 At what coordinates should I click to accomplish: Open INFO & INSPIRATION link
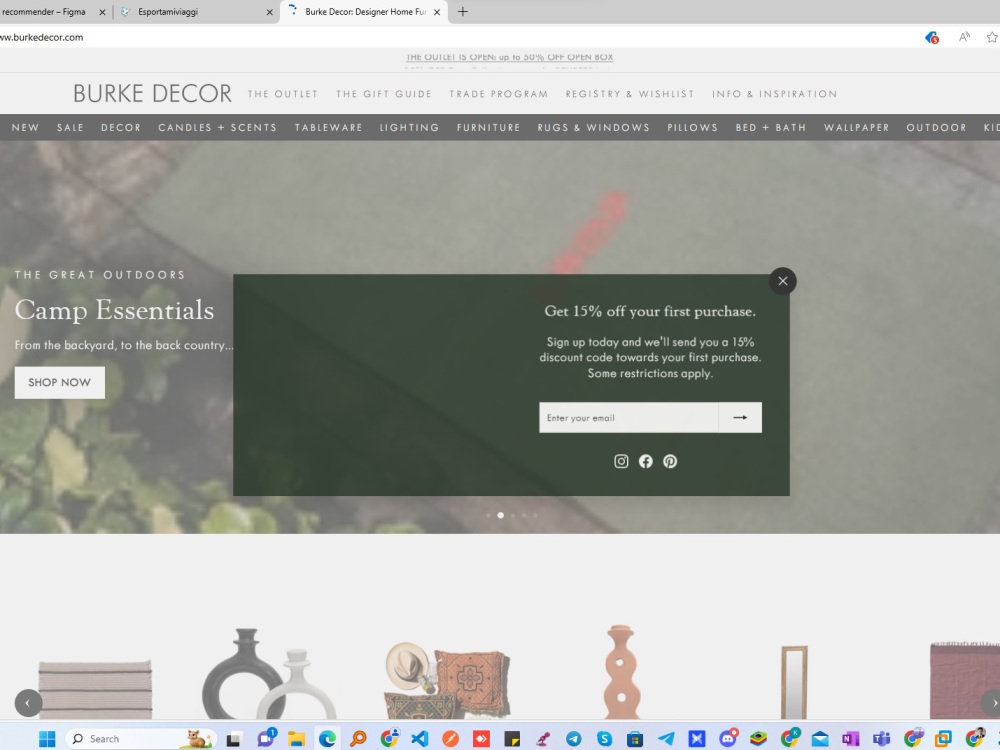click(x=775, y=94)
